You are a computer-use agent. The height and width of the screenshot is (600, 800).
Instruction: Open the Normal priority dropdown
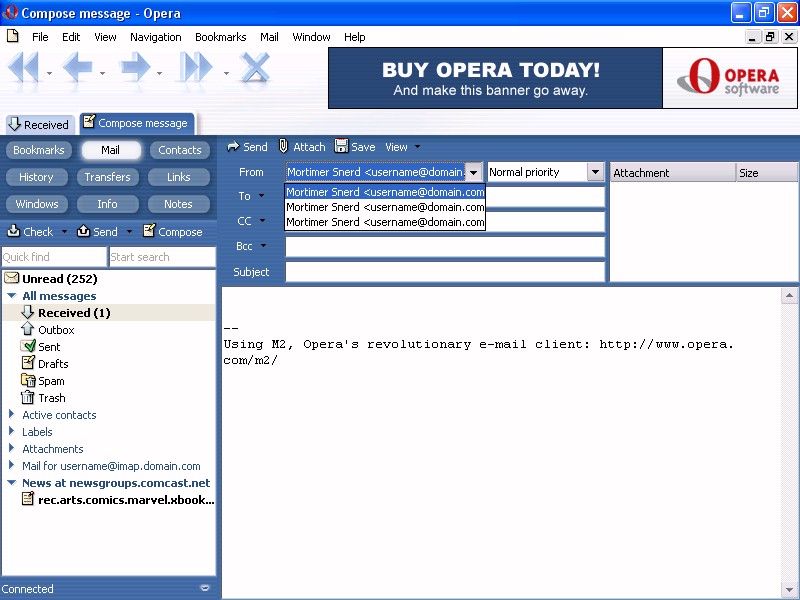click(595, 172)
